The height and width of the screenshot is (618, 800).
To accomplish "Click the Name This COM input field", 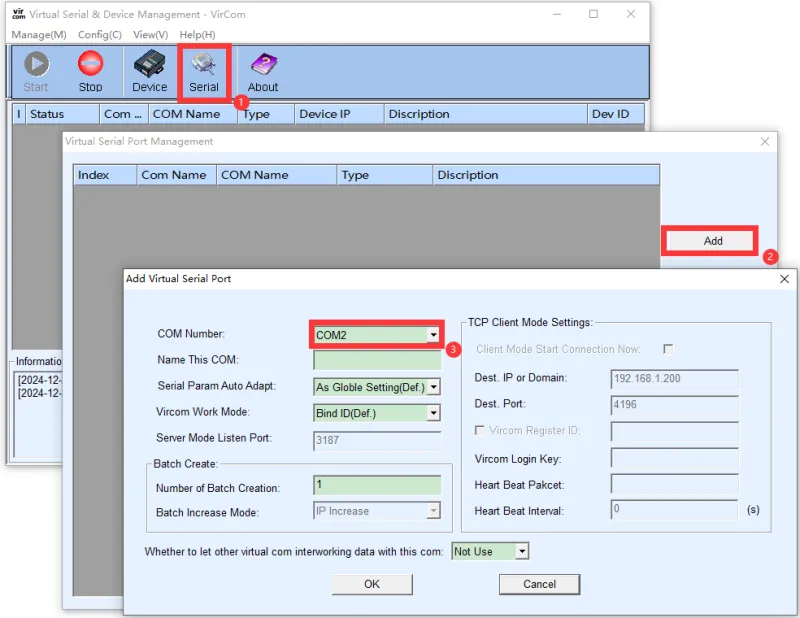I will tap(377, 359).
